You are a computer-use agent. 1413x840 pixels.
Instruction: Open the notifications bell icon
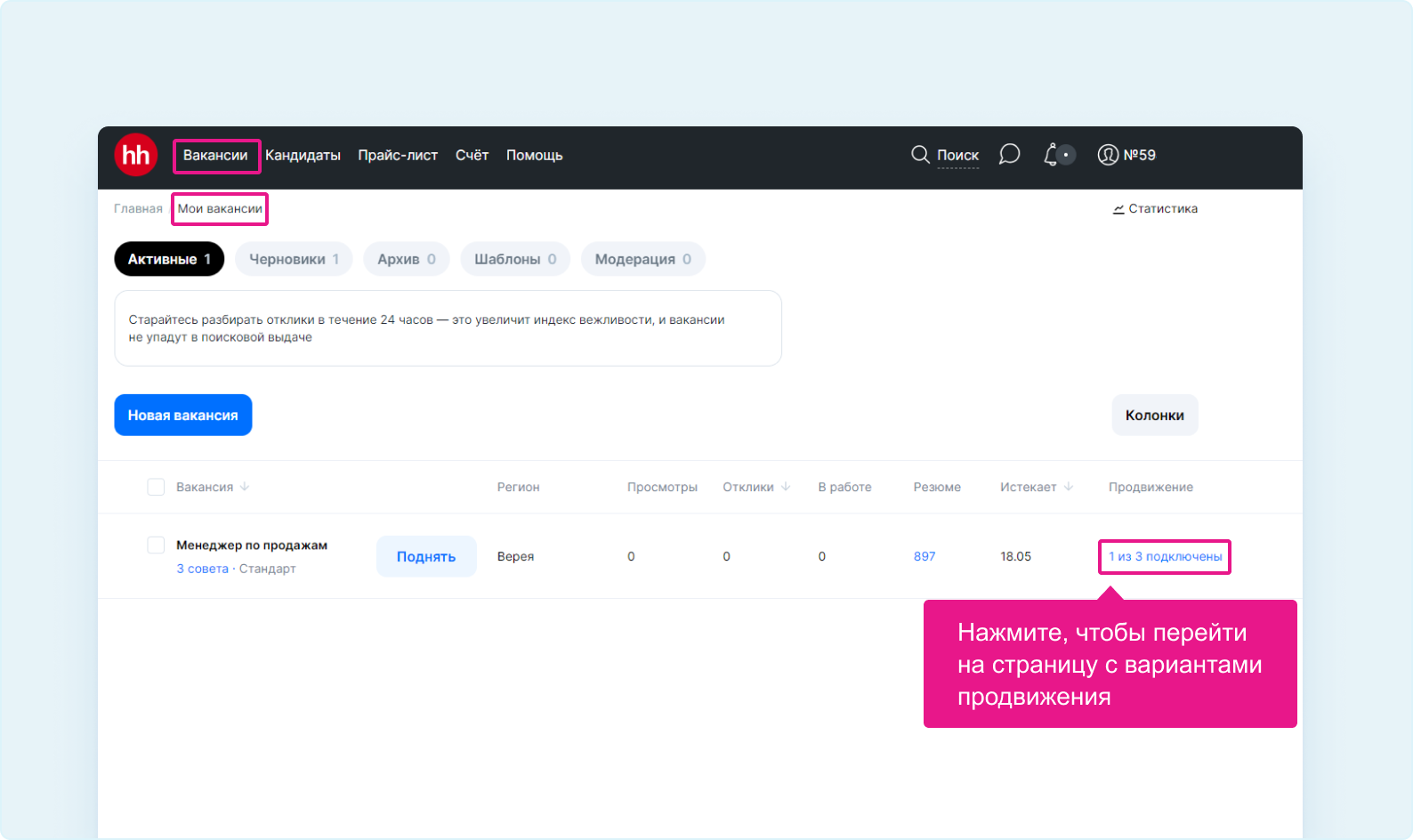coord(1051,155)
